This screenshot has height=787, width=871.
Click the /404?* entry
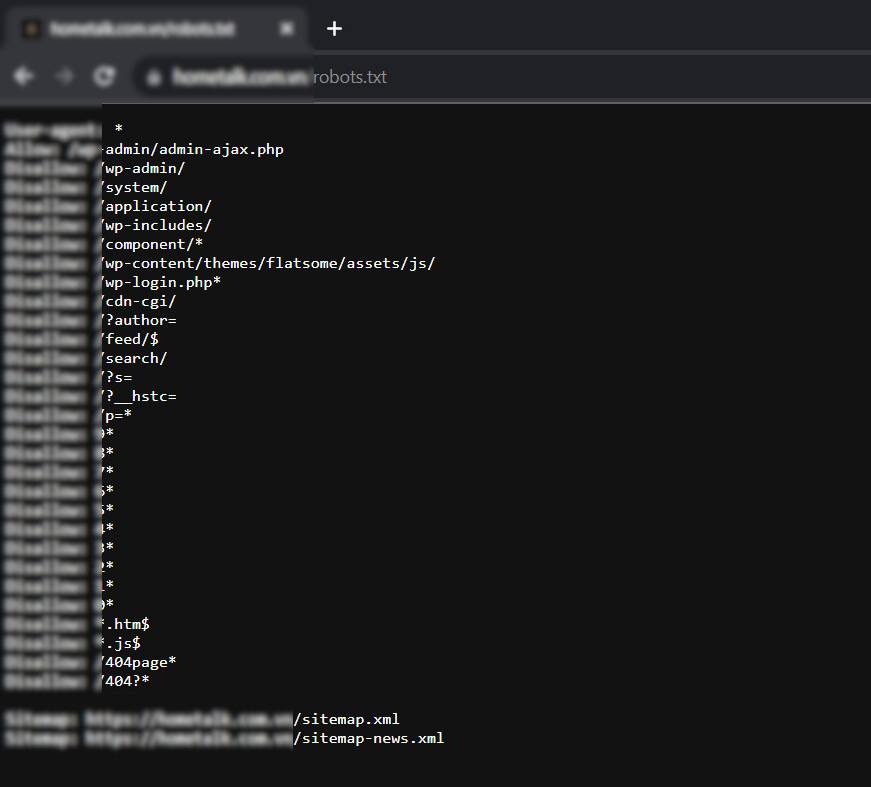coord(125,681)
